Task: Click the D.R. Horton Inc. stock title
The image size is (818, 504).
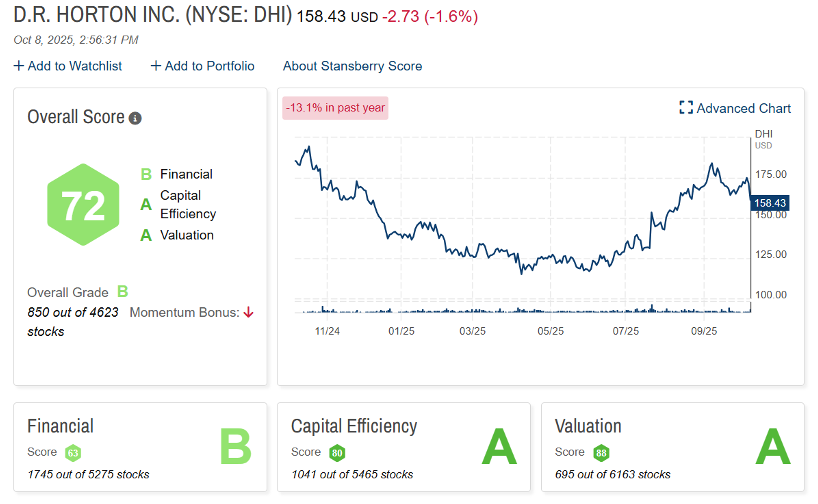Action: pyautogui.click(x=152, y=16)
